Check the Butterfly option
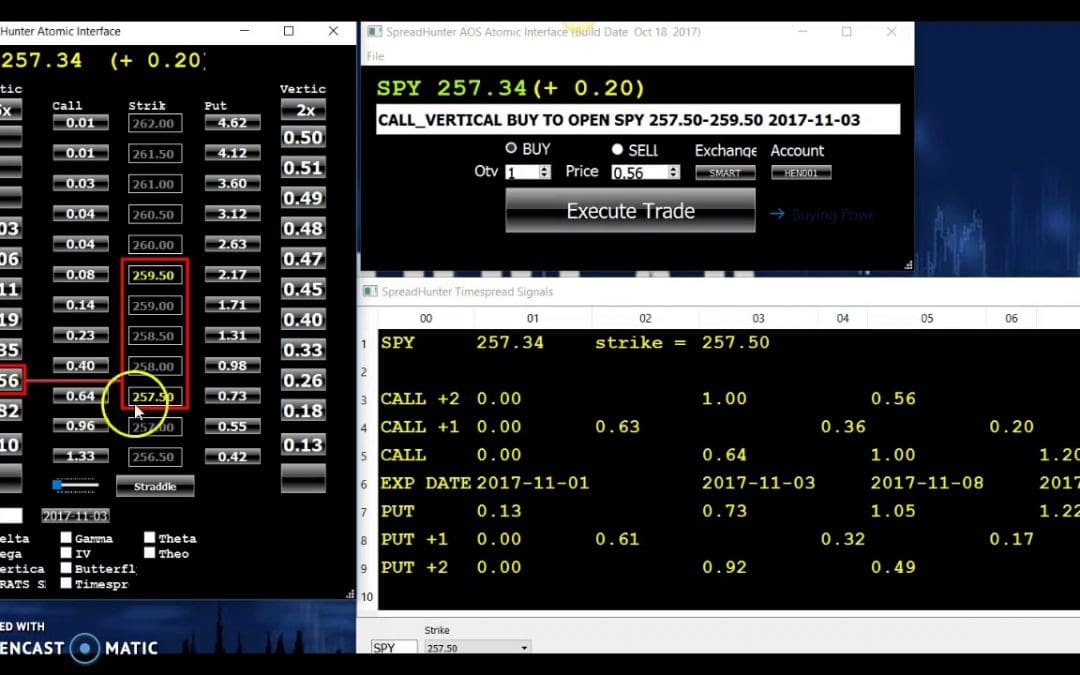 tap(66, 568)
